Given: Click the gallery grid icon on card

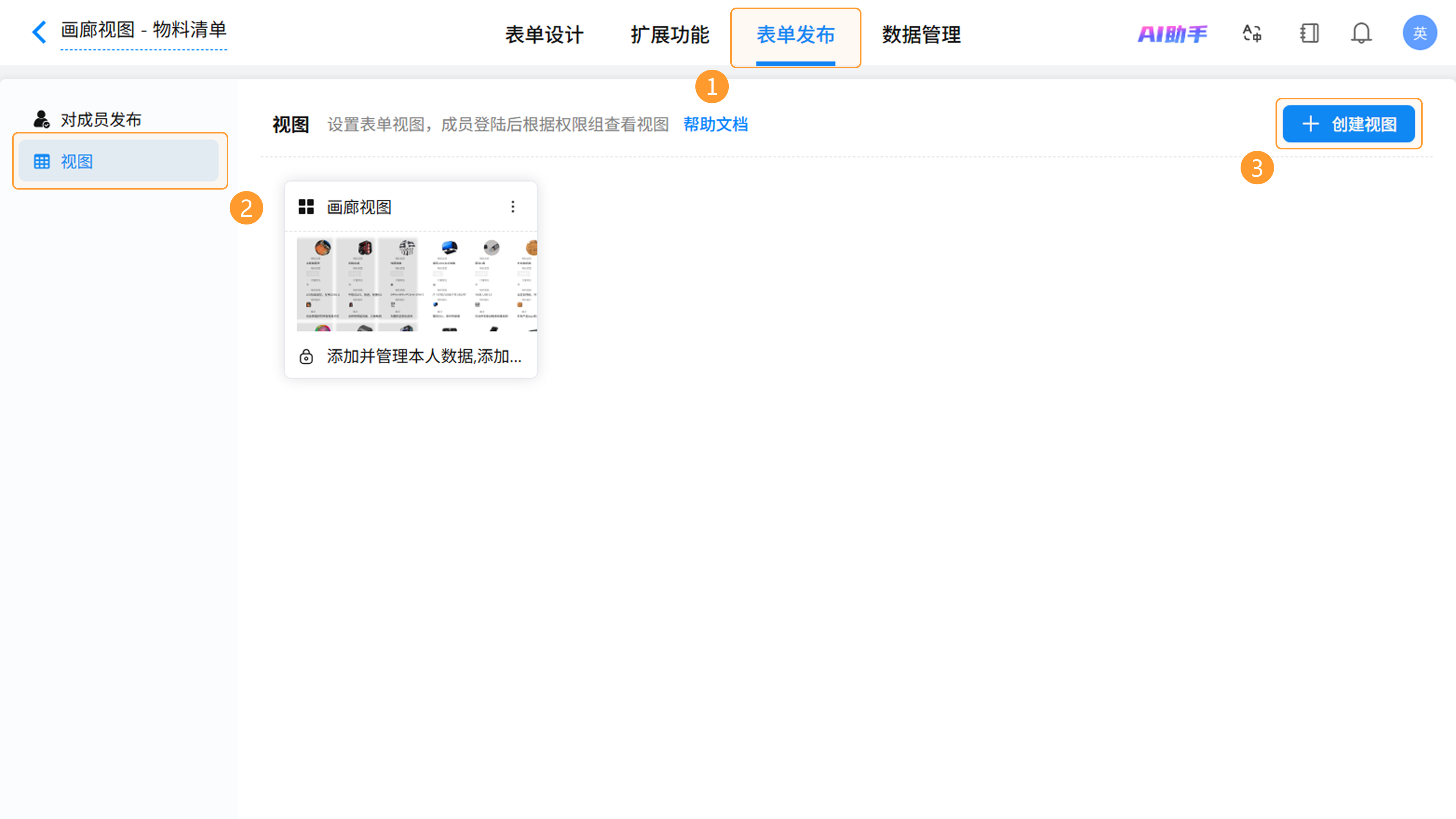Looking at the screenshot, I should click(306, 207).
